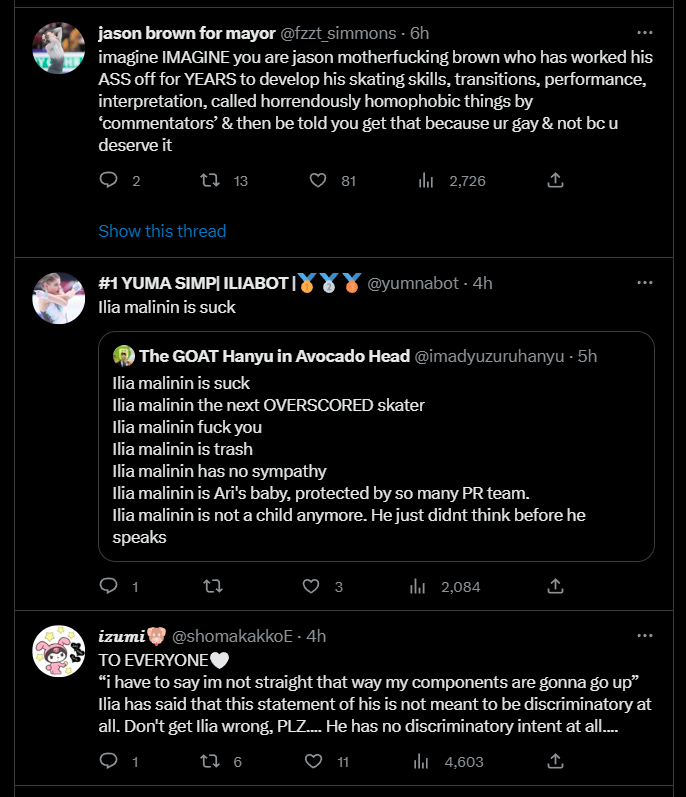View analytics for tweet with 2,726 views
The image size is (686, 797).
pos(425,181)
